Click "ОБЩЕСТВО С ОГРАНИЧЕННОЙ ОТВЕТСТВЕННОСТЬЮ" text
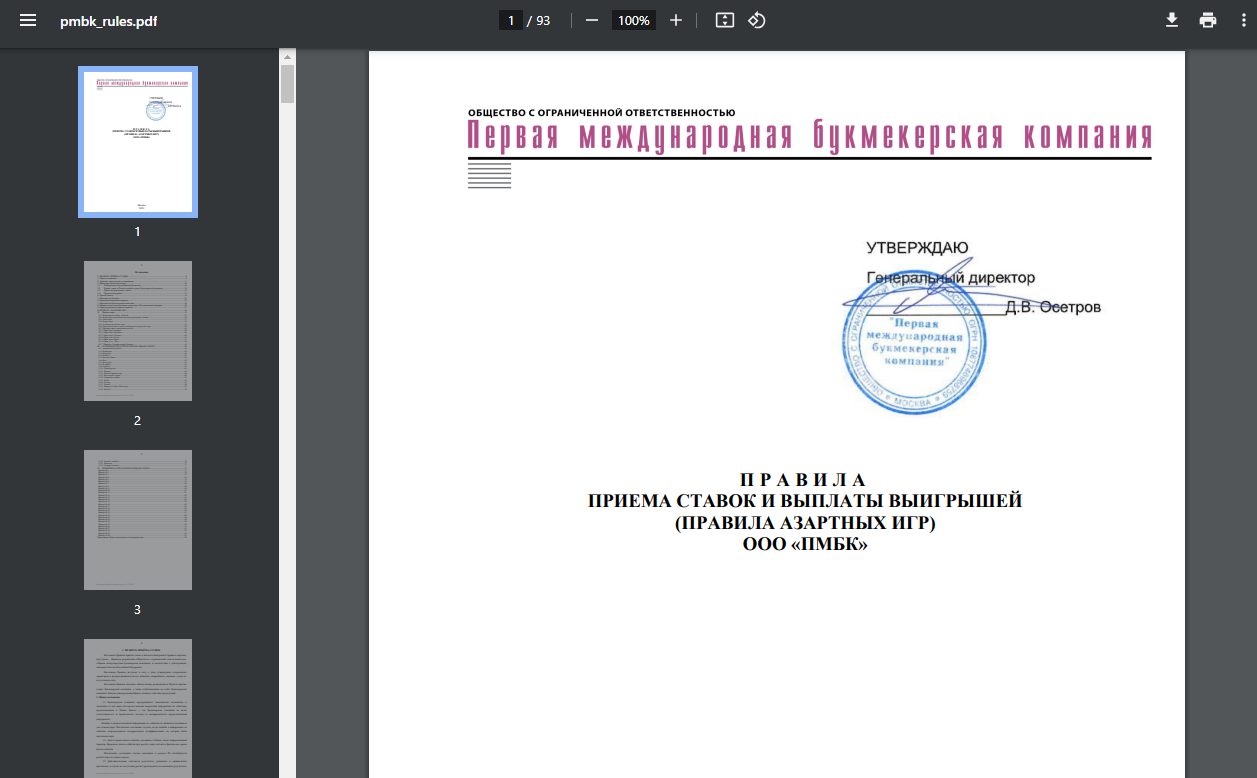This screenshot has height=778, width=1257. [x=601, y=113]
